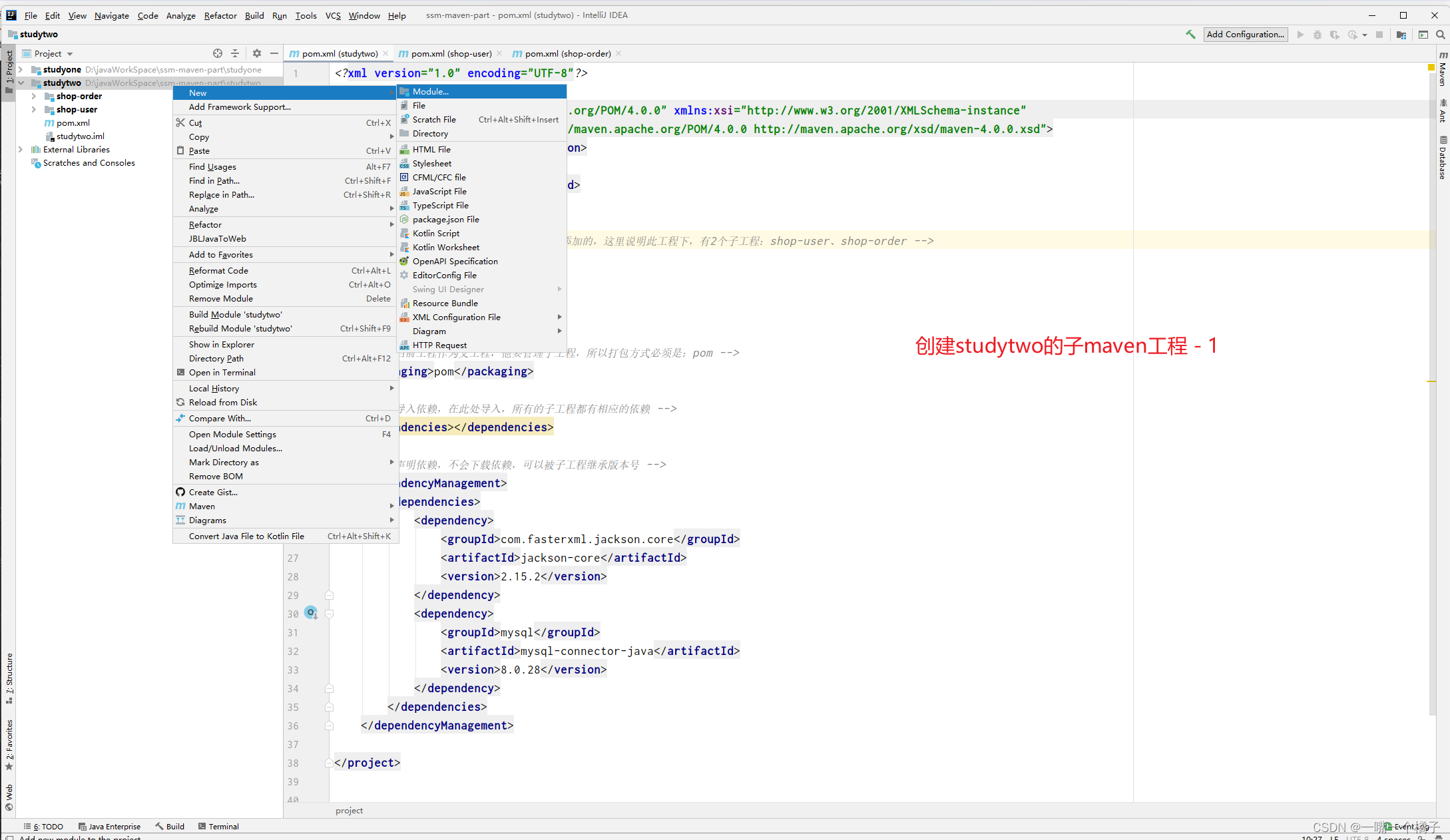
Task: Choose Show in Explorer from context menu
Action: pyautogui.click(x=286, y=344)
